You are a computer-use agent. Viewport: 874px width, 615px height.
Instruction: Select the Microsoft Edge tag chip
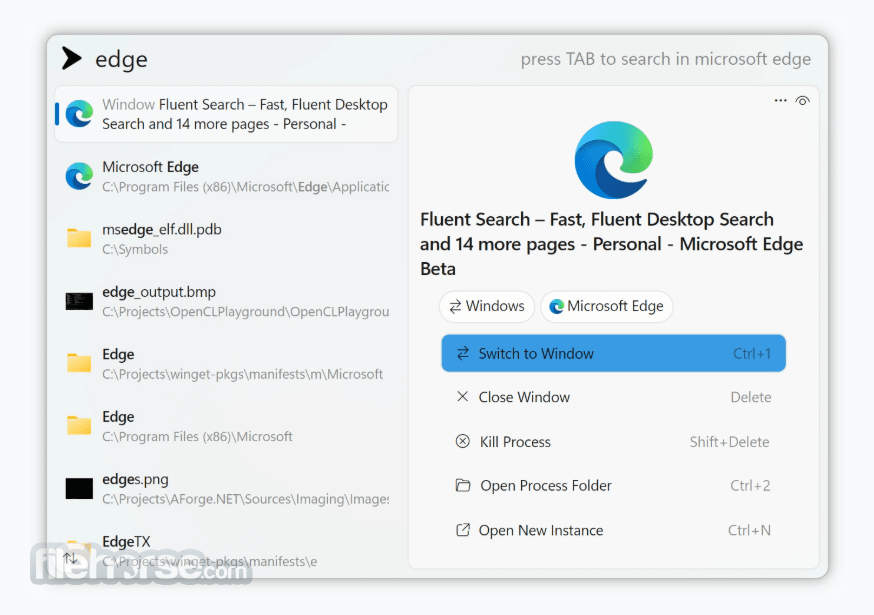[606, 306]
